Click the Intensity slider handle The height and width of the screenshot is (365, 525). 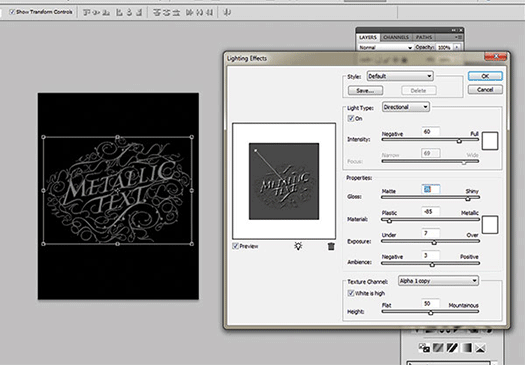pos(459,141)
